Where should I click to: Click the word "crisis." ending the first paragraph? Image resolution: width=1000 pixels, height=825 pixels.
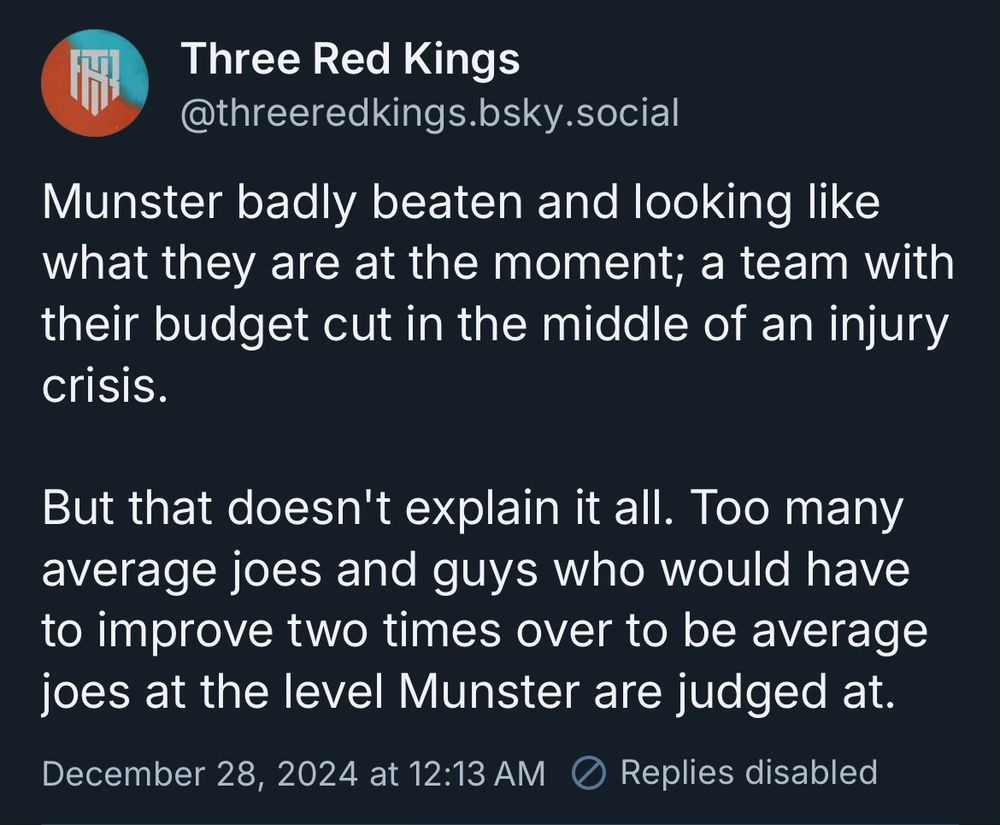pos(100,386)
